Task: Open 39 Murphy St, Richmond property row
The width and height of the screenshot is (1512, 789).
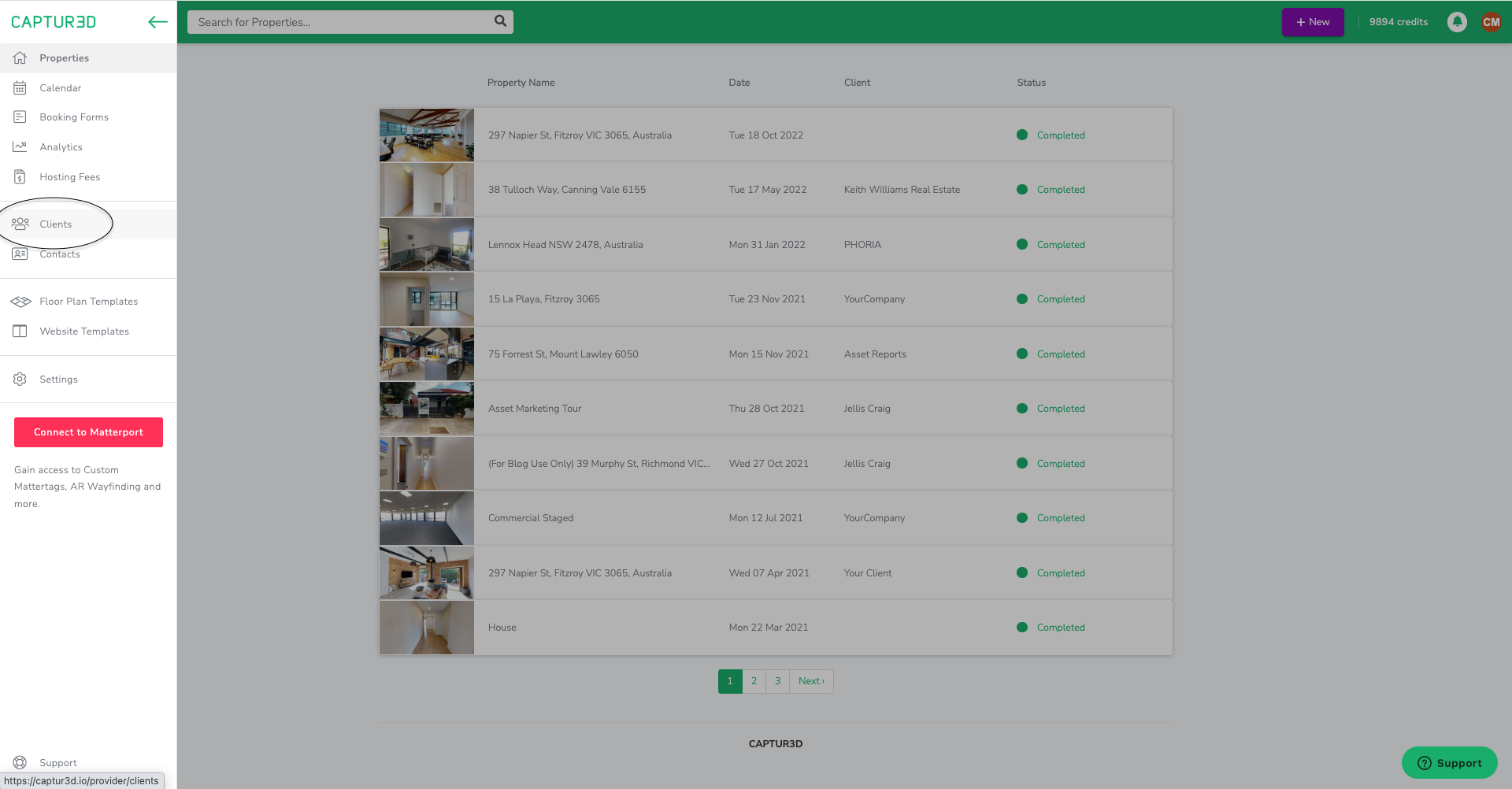Action: click(776, 463)
